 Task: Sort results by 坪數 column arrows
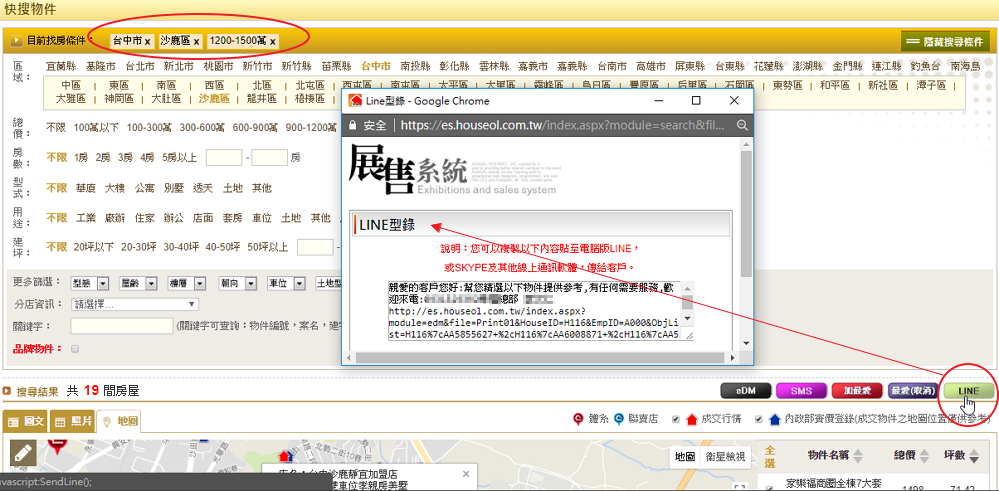point(976,455)
